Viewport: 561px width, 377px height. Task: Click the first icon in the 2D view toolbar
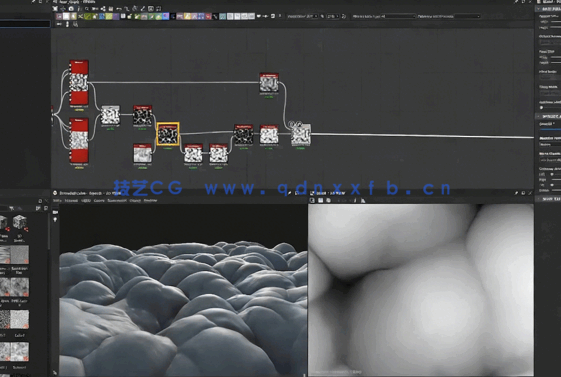[312, 200]
